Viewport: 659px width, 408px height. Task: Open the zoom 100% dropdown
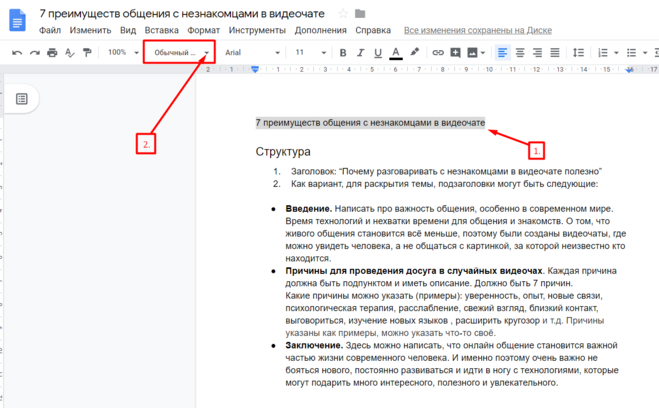point(124,52)
